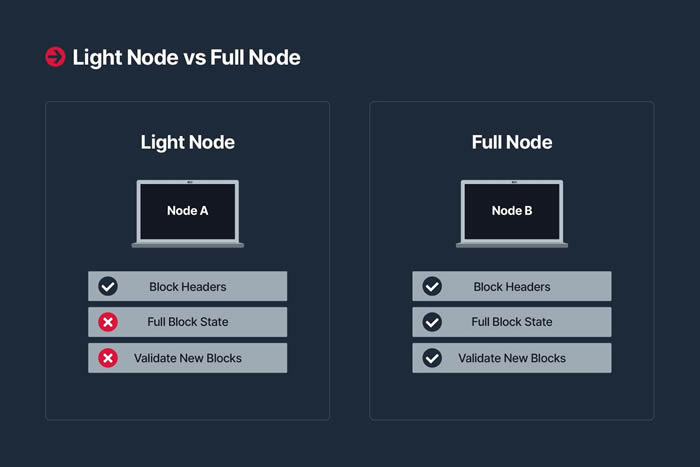Select the Light Node Validate New Blocks row

188,358
